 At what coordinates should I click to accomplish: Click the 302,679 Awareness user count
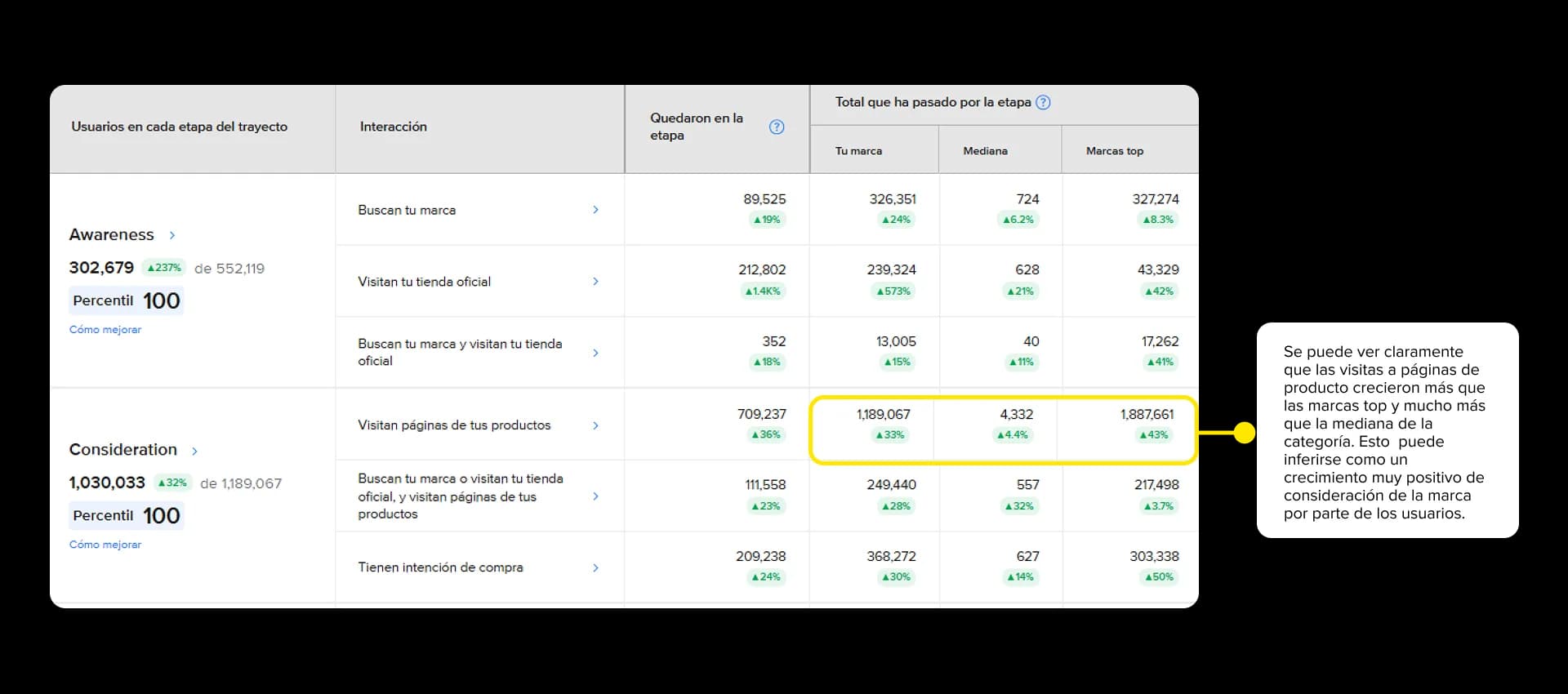tap(101, 268)
